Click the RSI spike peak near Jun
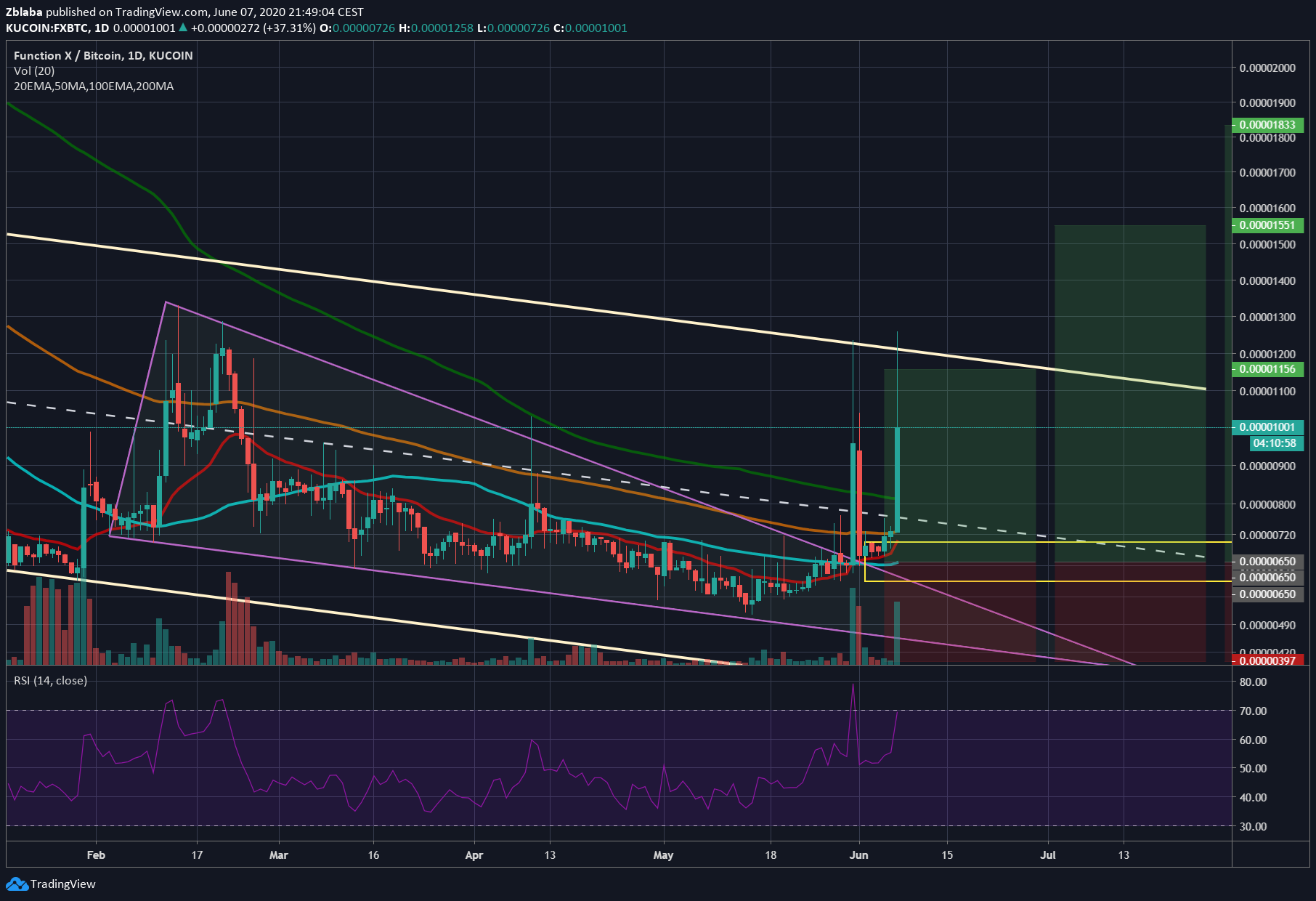 [x=853, y=685]
